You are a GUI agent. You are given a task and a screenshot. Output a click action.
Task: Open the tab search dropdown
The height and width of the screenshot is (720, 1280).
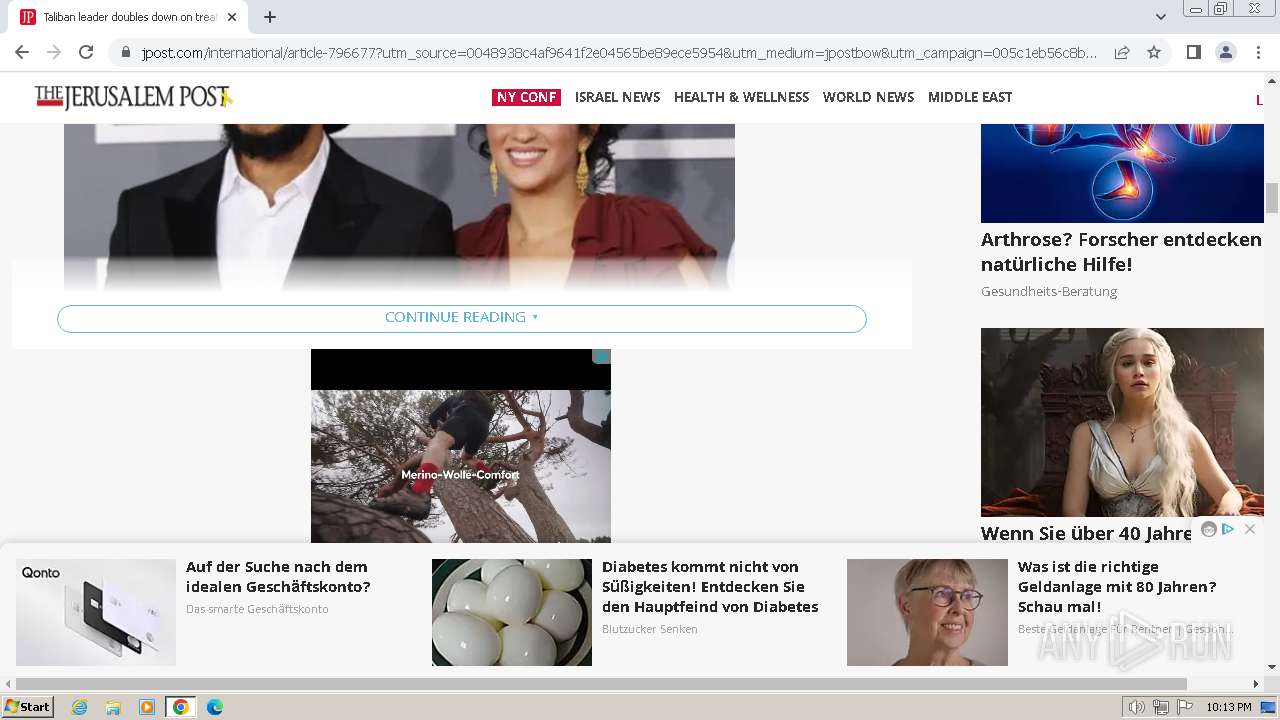pos(1160,17)
